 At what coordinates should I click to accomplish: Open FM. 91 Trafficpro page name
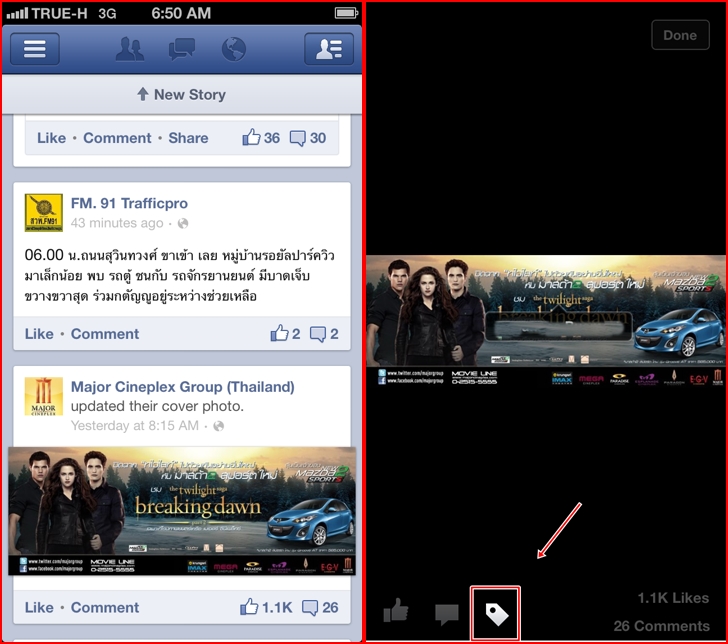(129, 203)
